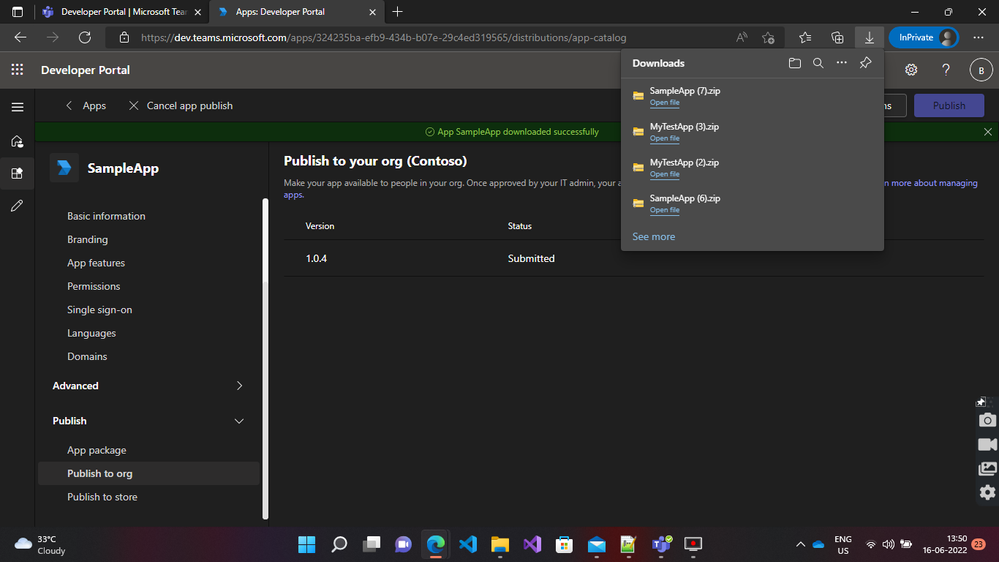Open browser Collections icon

point(837,38)
